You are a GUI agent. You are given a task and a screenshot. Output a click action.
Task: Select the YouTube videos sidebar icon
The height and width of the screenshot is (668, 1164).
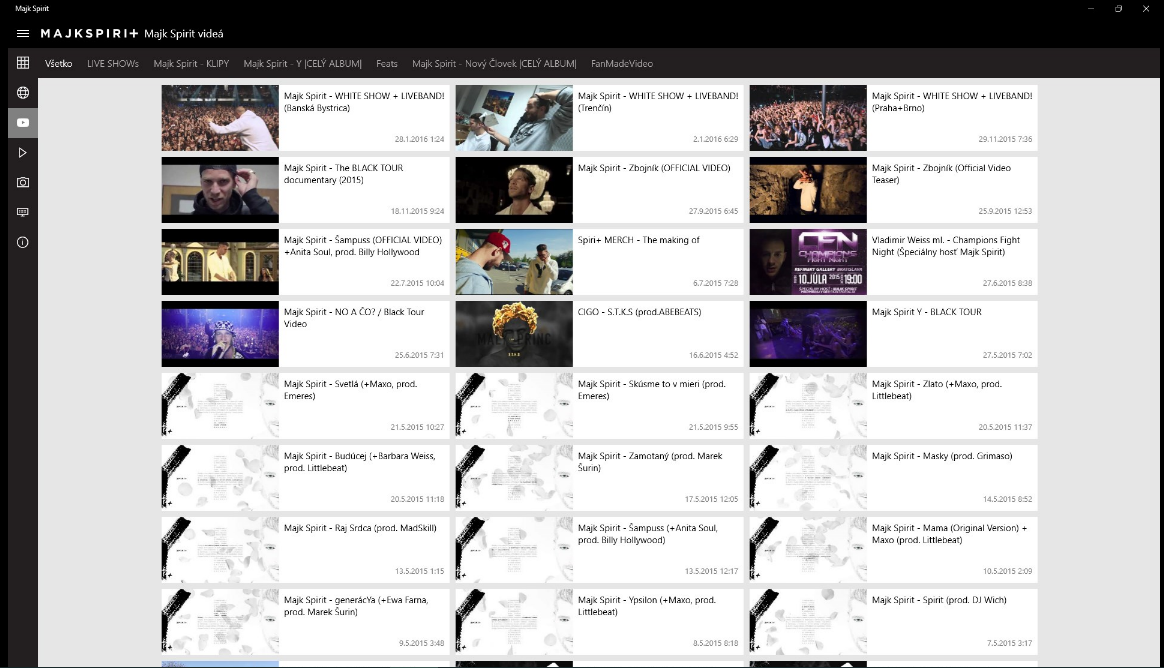[23, 122]
